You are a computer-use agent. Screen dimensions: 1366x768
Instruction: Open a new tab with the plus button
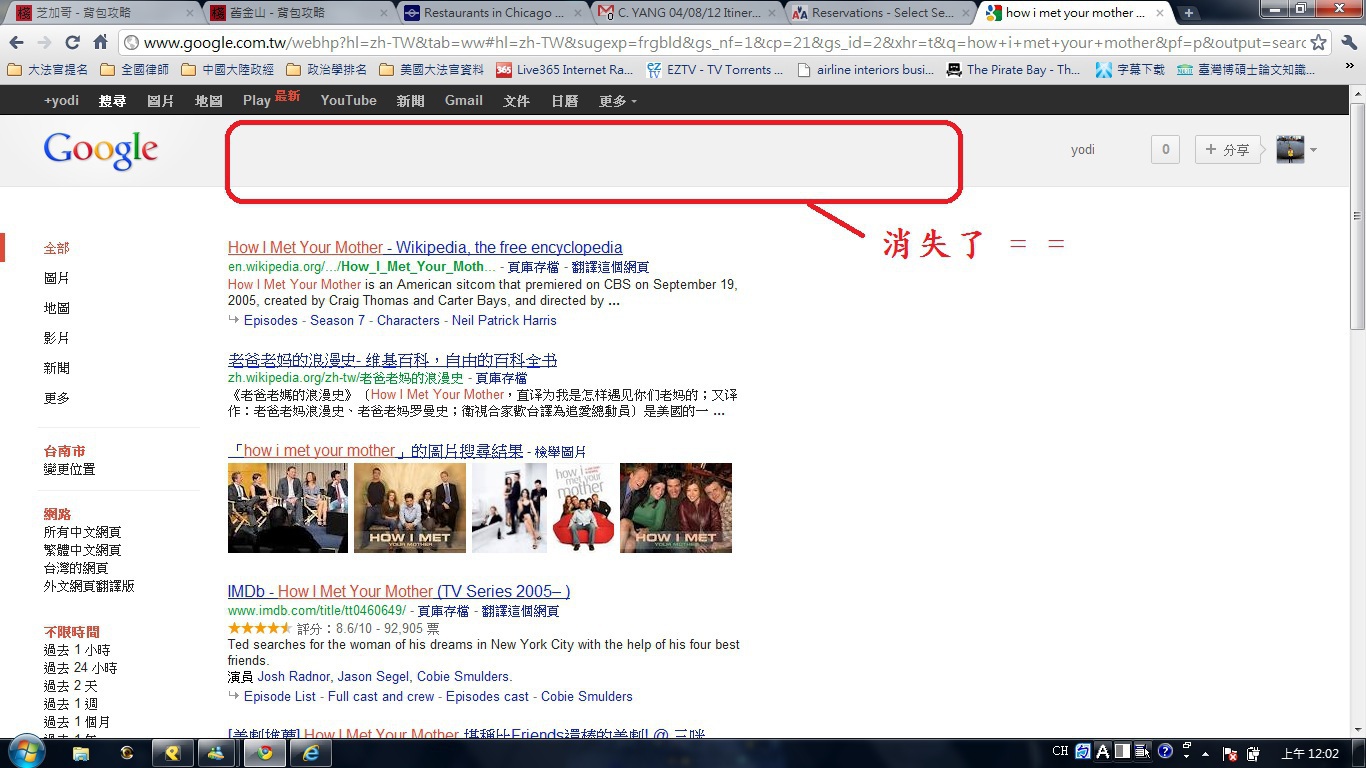tap(1188, 13)
